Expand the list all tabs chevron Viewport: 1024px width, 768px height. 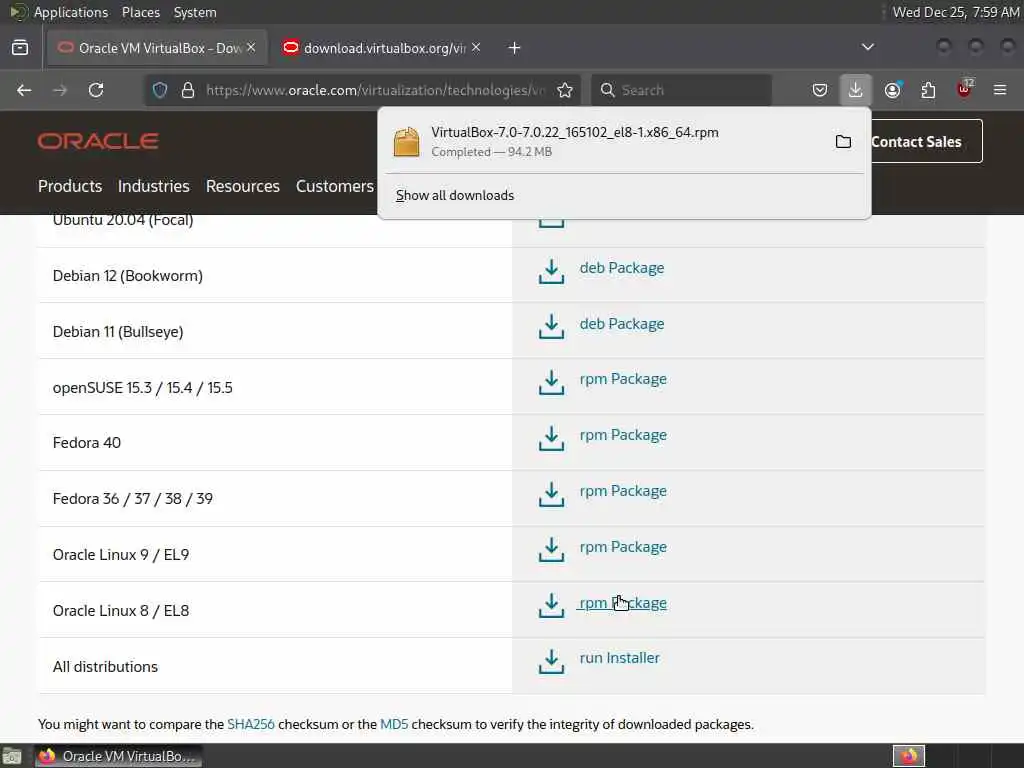[x=867, y=47]
